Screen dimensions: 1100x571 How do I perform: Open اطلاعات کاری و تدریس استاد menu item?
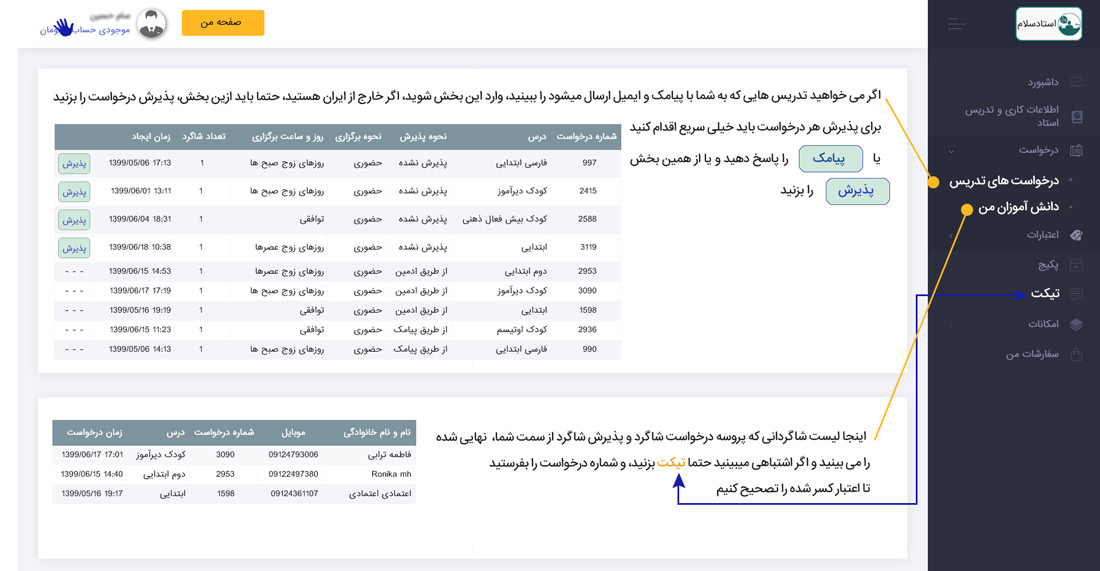1012,116
